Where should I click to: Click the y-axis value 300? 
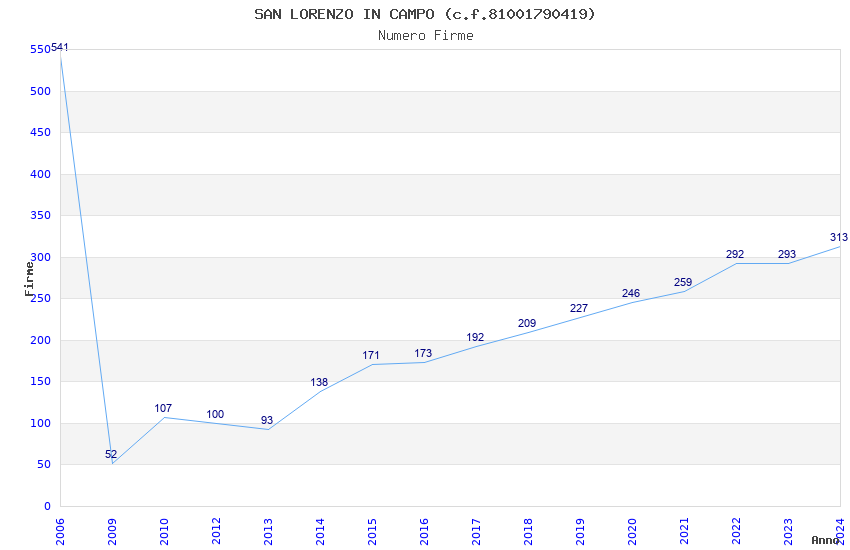(40, 257)
